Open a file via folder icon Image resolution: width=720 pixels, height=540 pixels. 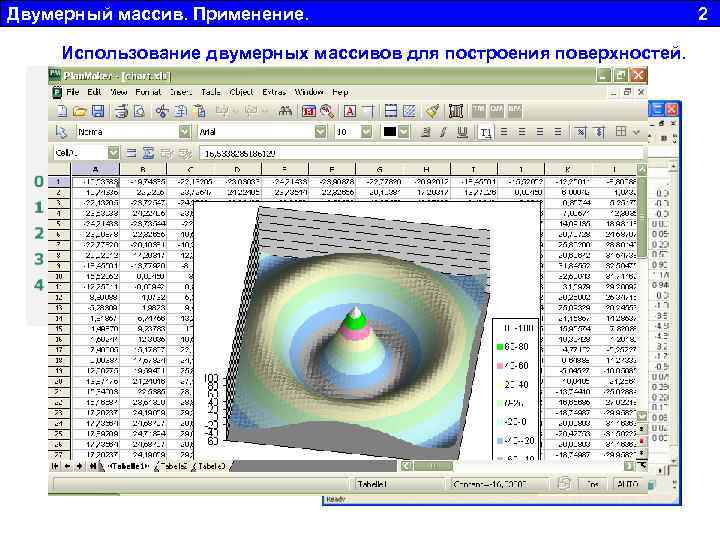pos(80,111)
